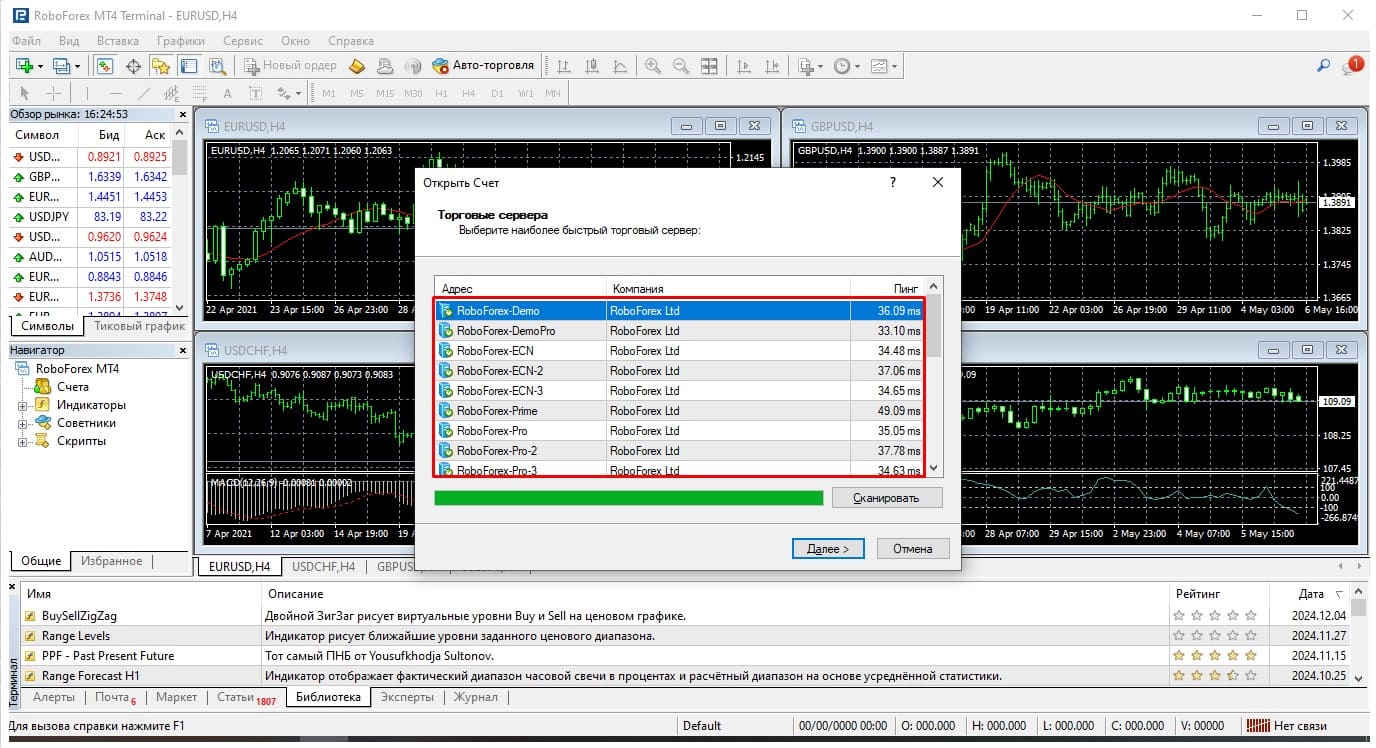1376x748 pixels.
Task: Open the Файл menu
Action: pyautogui.click(x=27, y=41)
